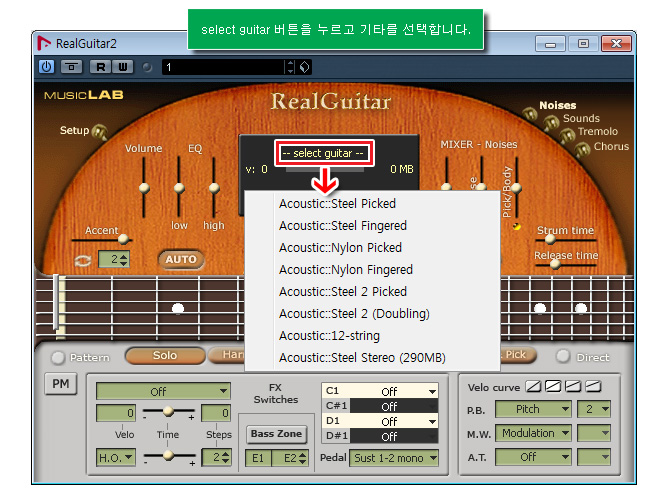Open the M.W. Modulation dropdown
The width and height of the screenshot is (670, 489).
tap(533, 433)
